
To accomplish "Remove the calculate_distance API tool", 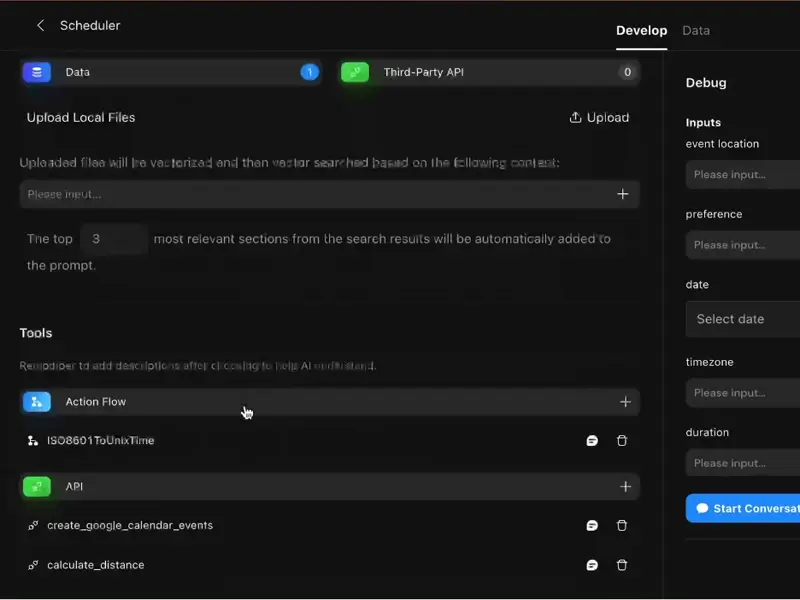I will (x=622, y=565).
